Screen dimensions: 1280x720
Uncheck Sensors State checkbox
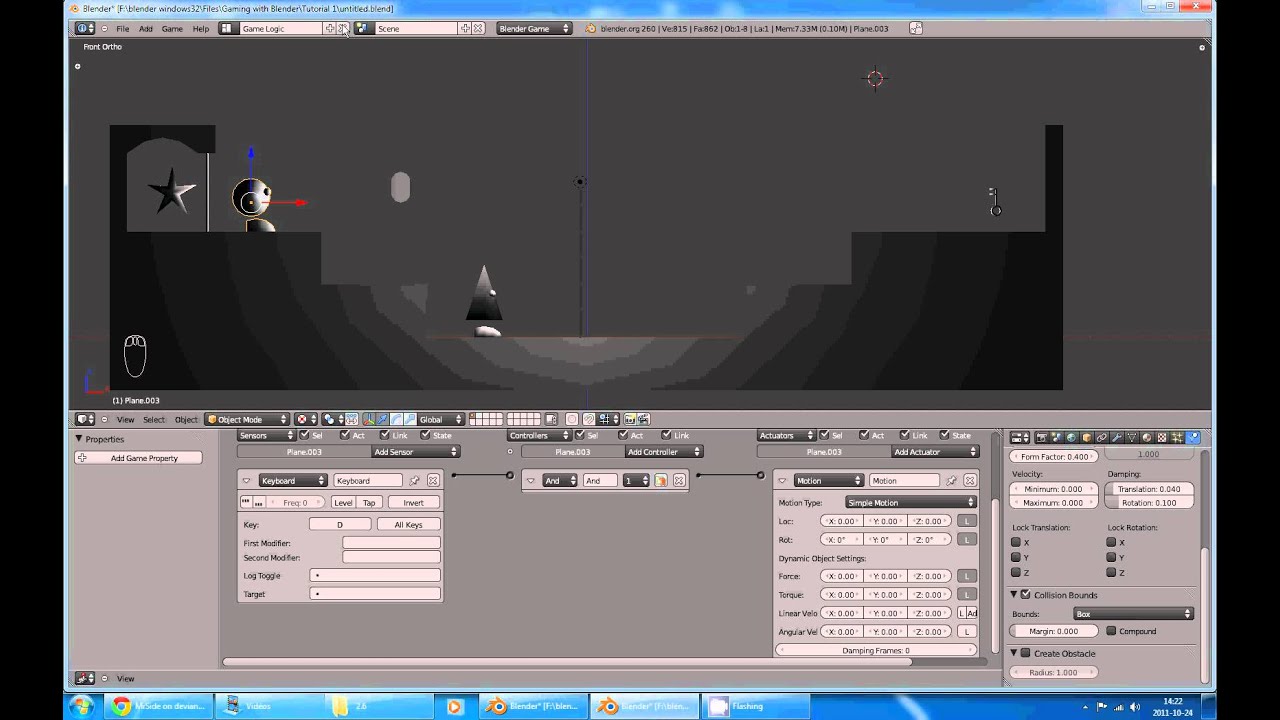coord(425,435)
